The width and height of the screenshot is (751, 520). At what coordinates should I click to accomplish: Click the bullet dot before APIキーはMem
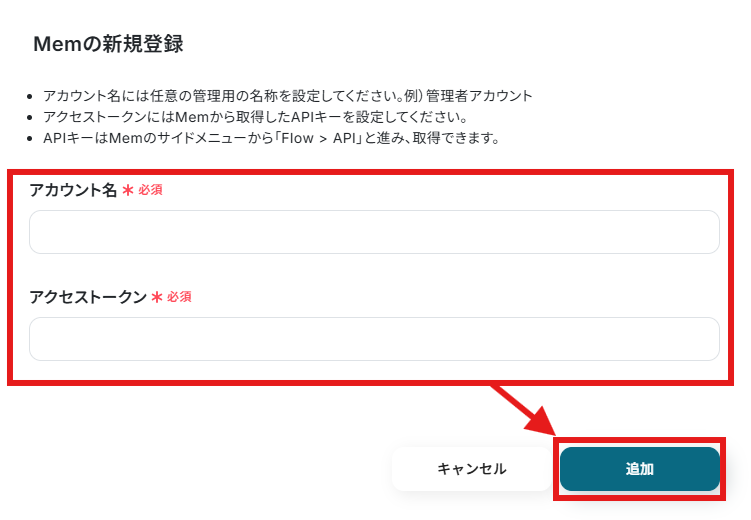click(x=30, y=139)
